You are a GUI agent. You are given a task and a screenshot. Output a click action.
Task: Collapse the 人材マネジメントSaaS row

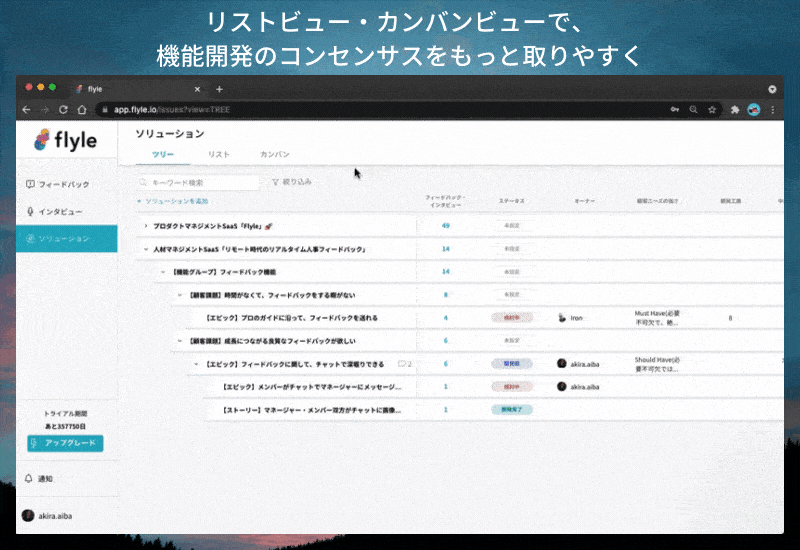click(x=146, y=249)
